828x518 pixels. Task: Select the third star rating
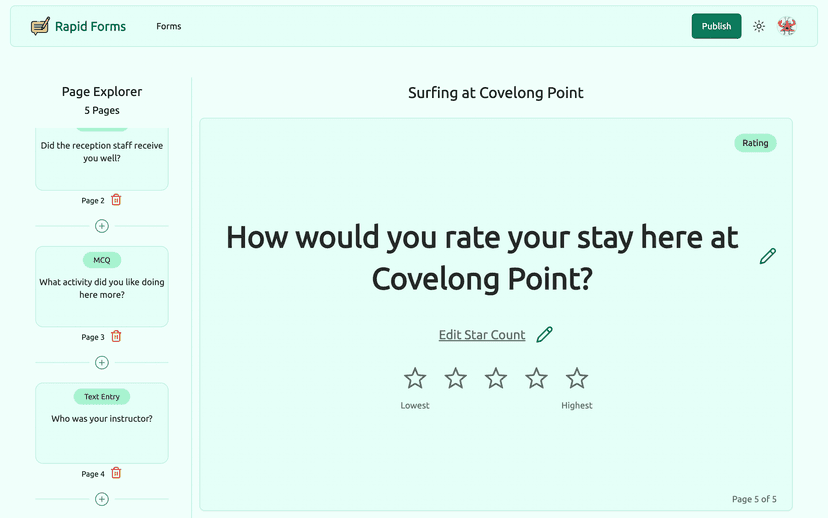pos(496,378)
